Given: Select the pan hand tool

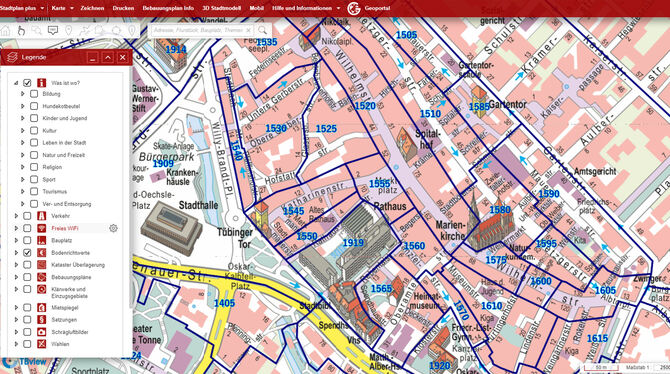Looking at the screenshot, I should click(21, 30).
